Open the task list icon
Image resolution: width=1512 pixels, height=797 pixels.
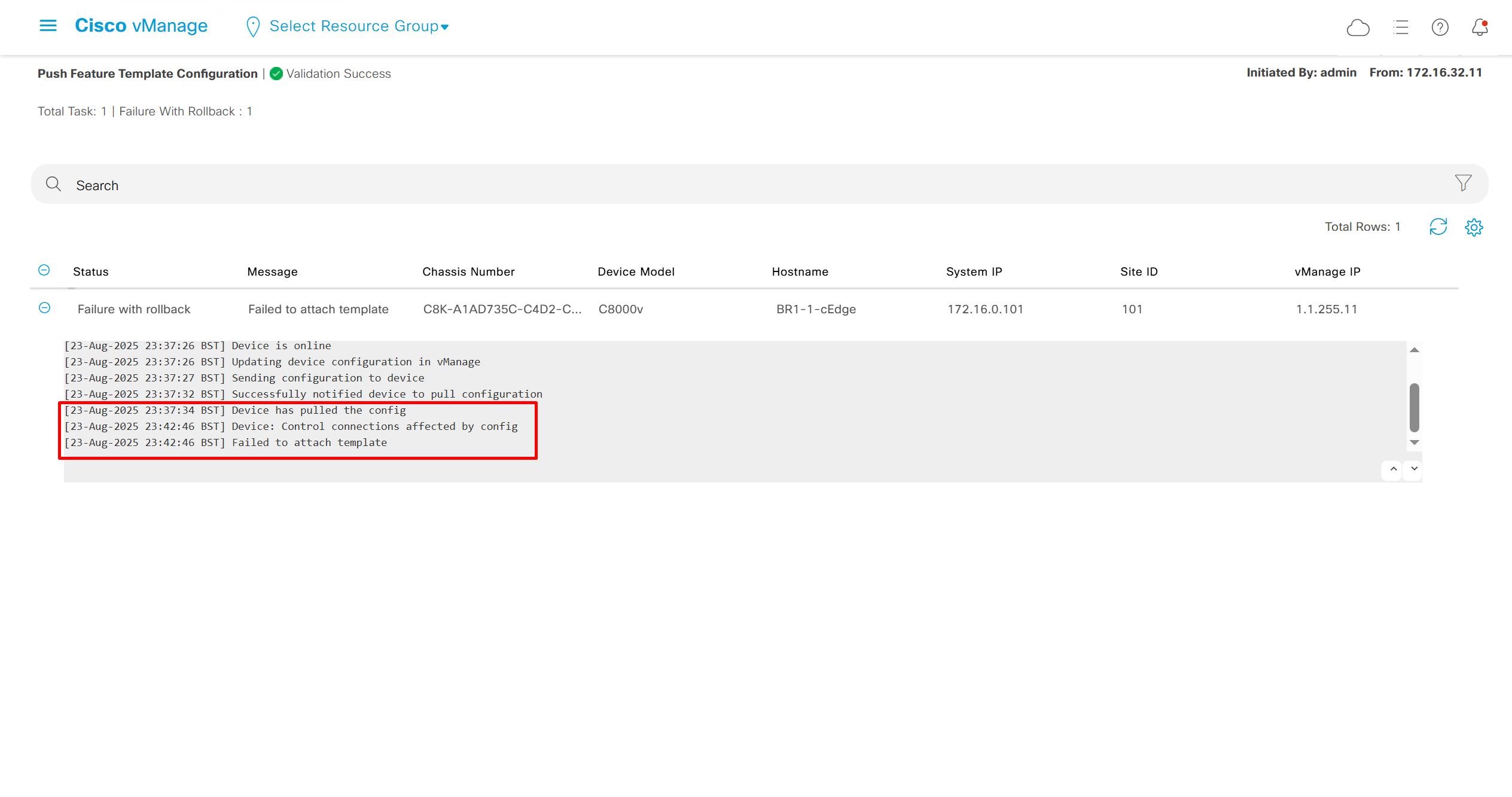(x=1400, y=28)
